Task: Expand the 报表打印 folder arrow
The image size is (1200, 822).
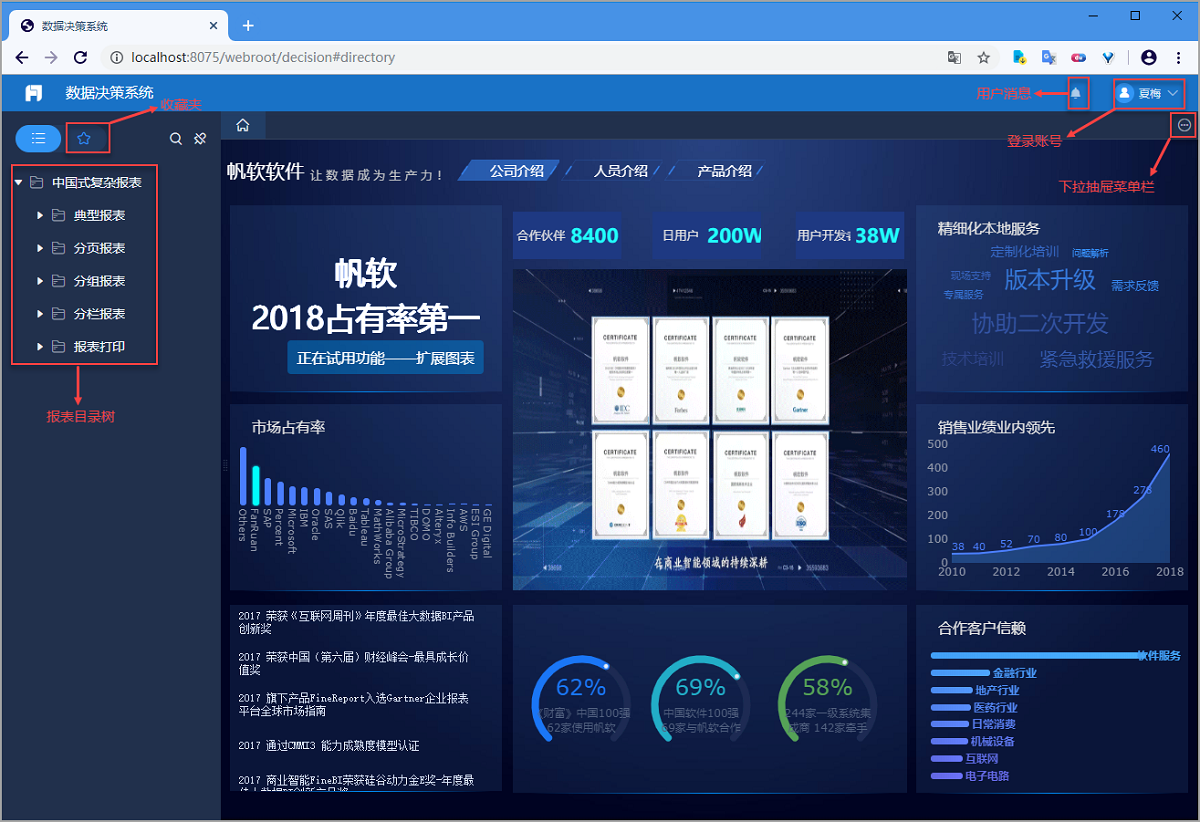Action: click(x=40, y=347)
